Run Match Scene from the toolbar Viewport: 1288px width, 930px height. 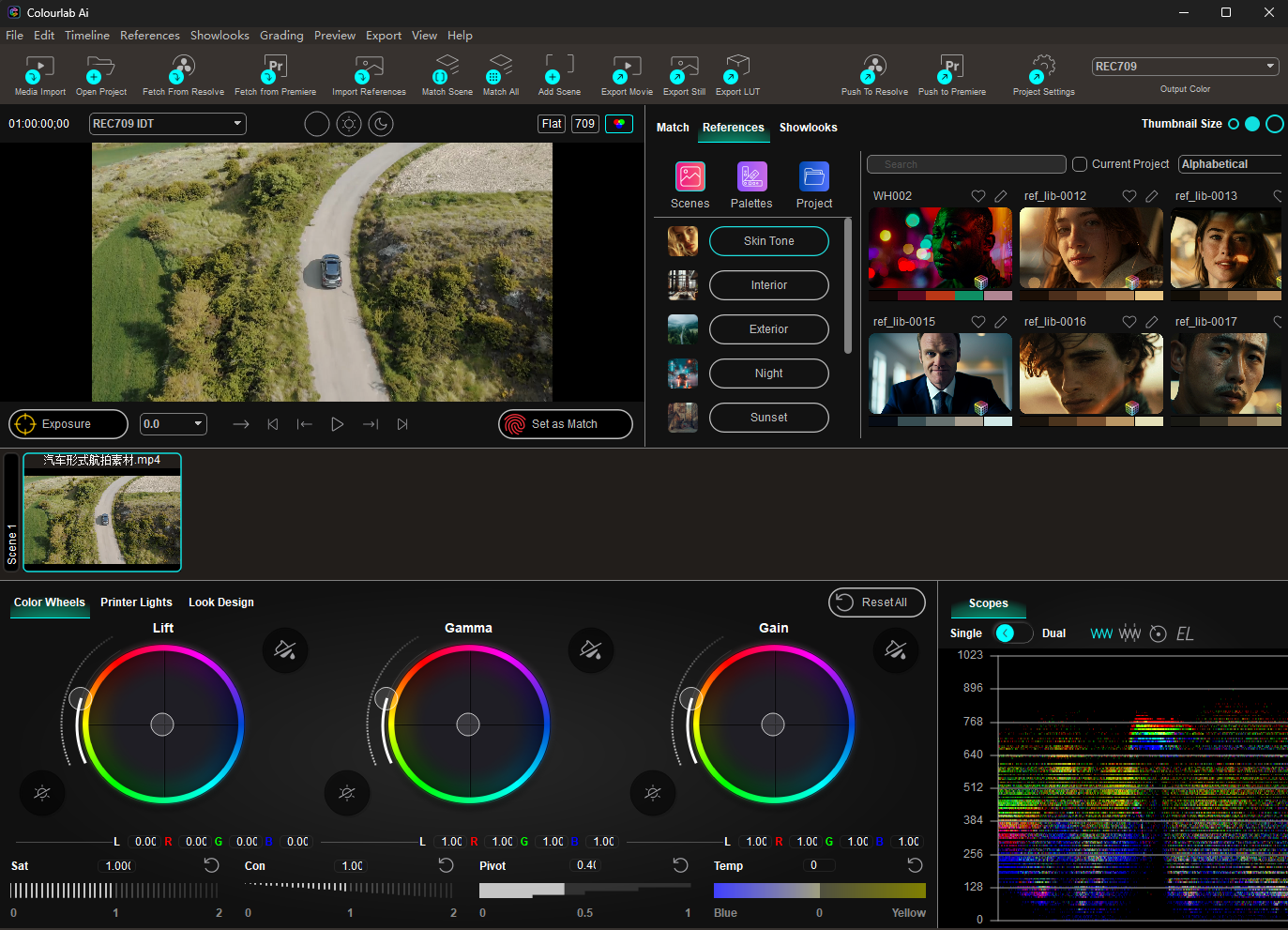[447, 70]
